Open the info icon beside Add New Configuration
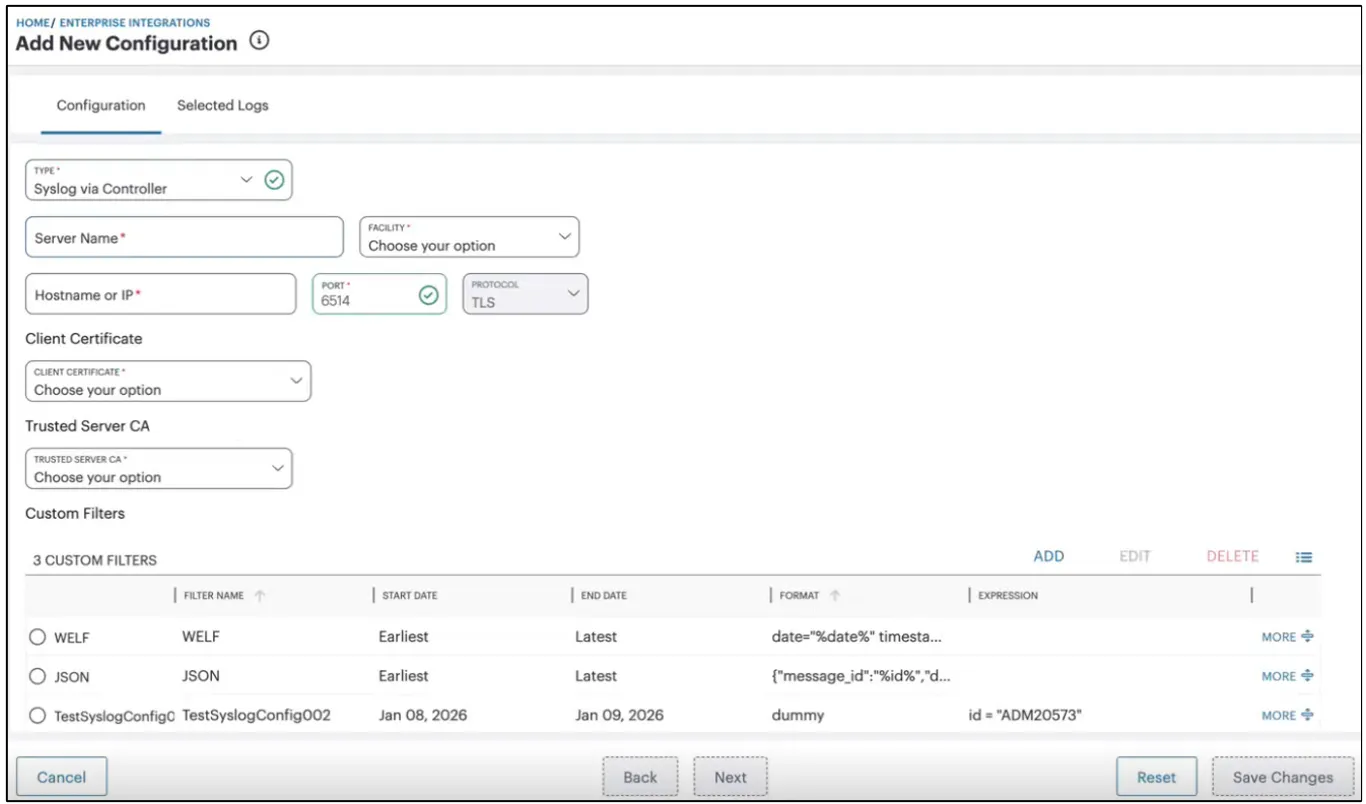 (260, 42)
